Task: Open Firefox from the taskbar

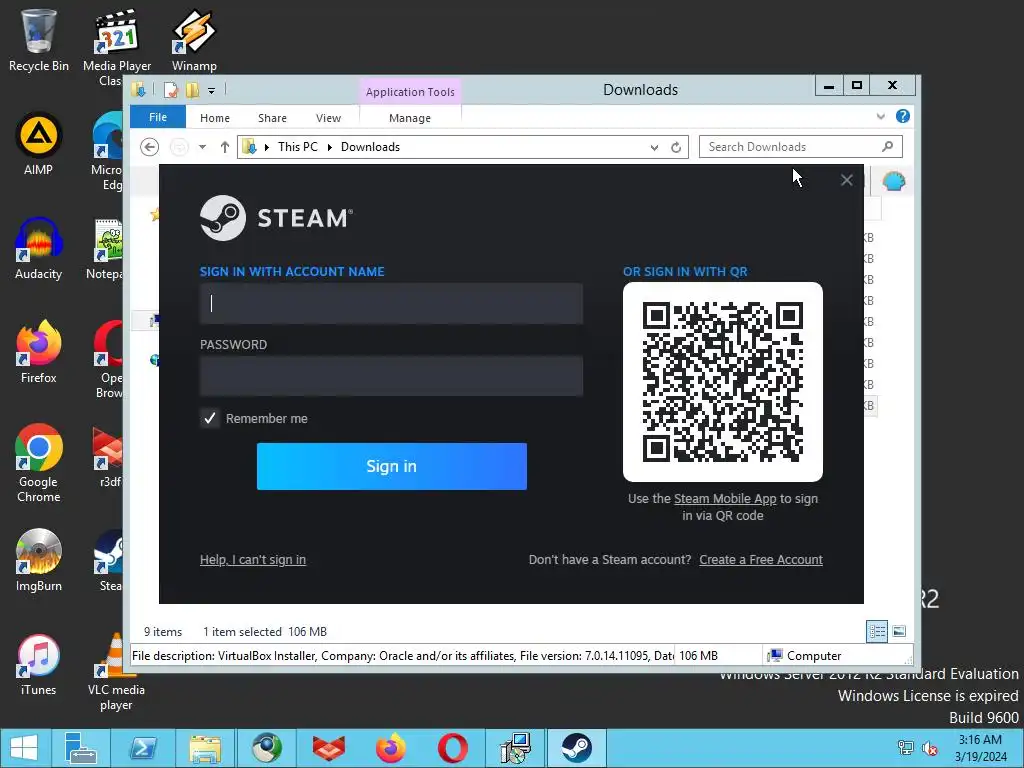Action: [x=391, y=748]
